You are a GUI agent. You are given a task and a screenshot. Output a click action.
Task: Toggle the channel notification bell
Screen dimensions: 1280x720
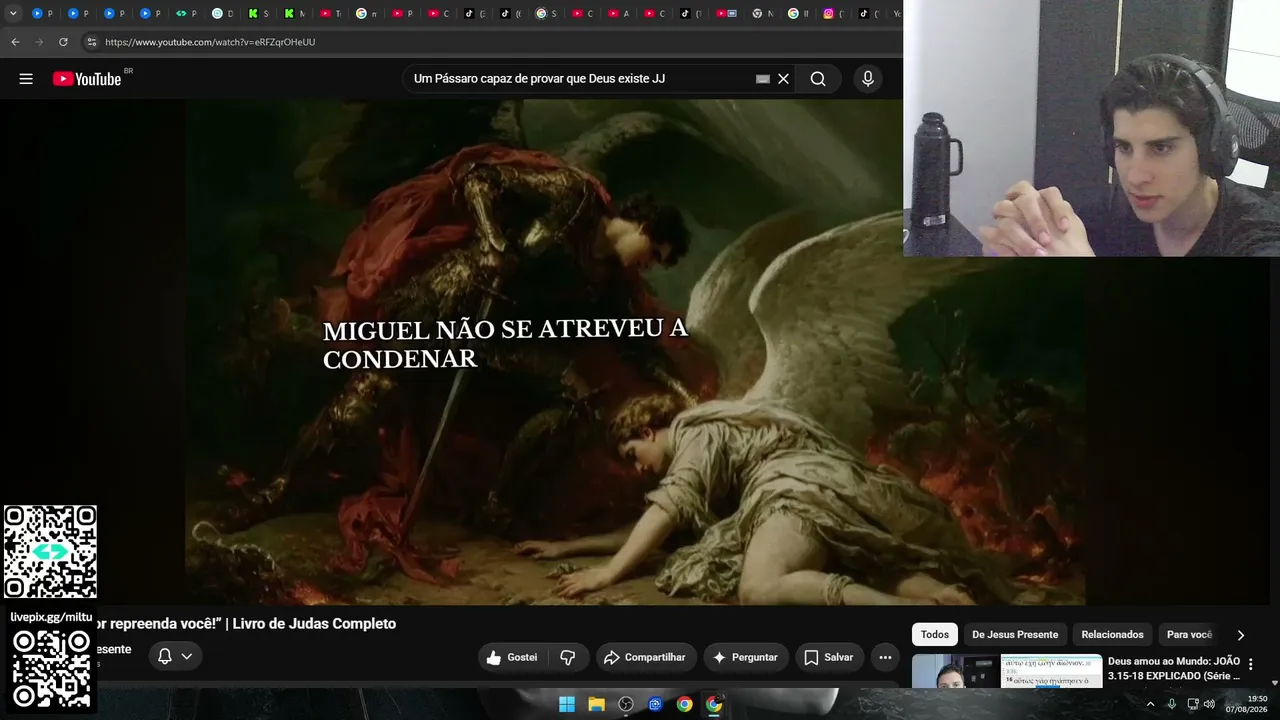[x=165, y=656]
